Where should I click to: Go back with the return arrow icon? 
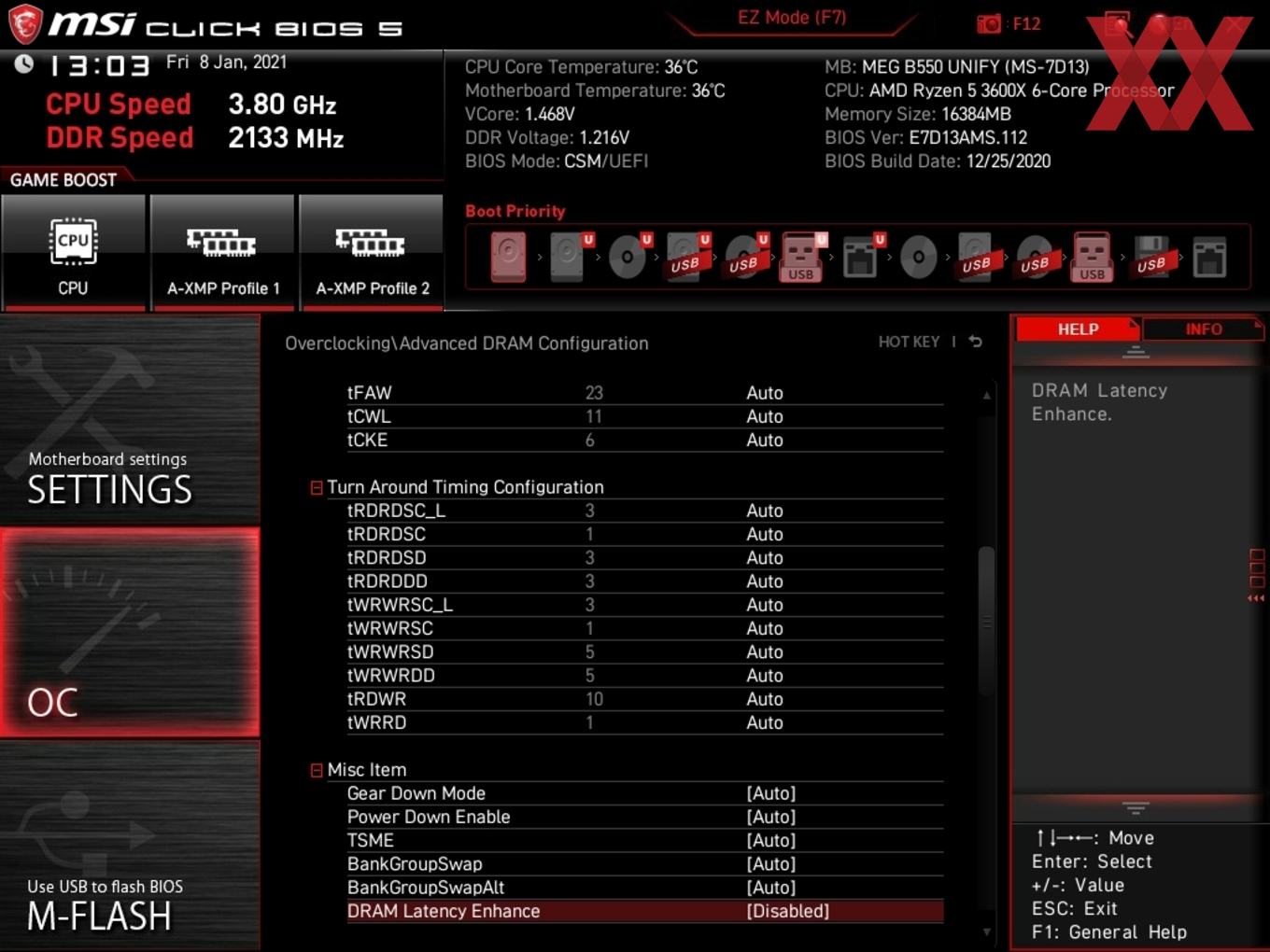pyautogui.click(x=976, y=342)
